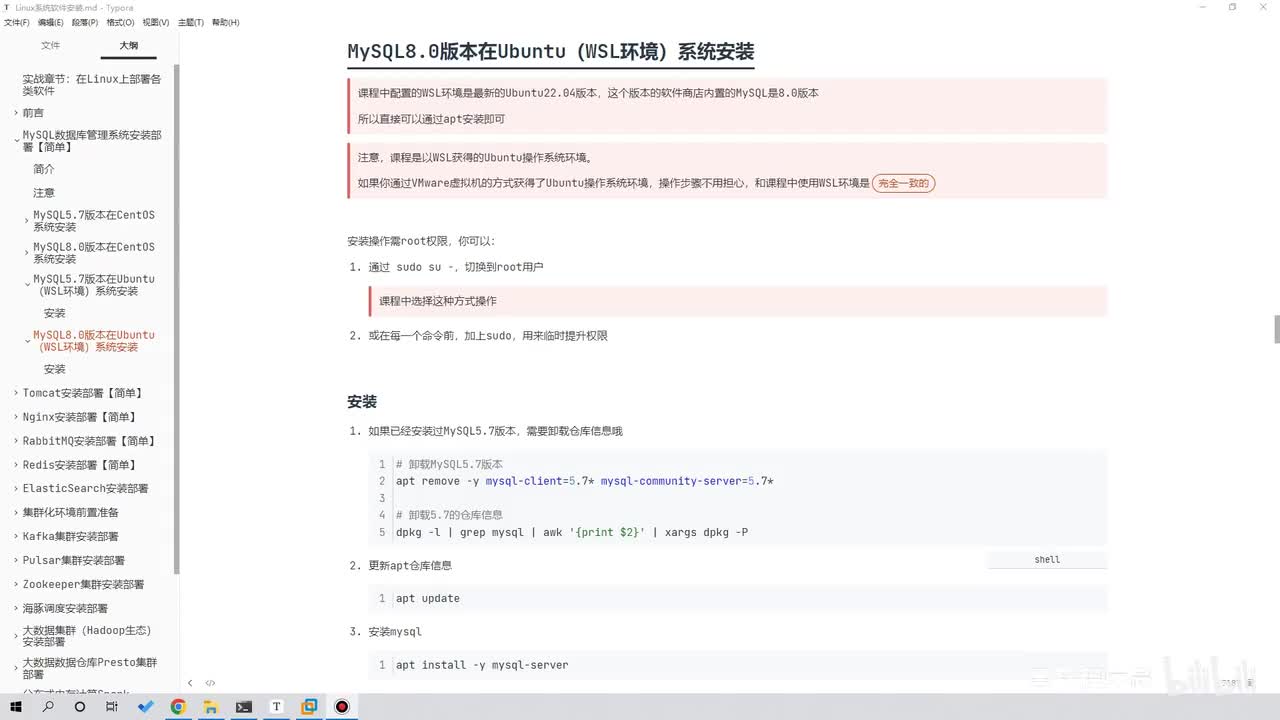Open Google Chrome from the taskbar
This screenshot has width=1280, height=720.
coord(178,706)
